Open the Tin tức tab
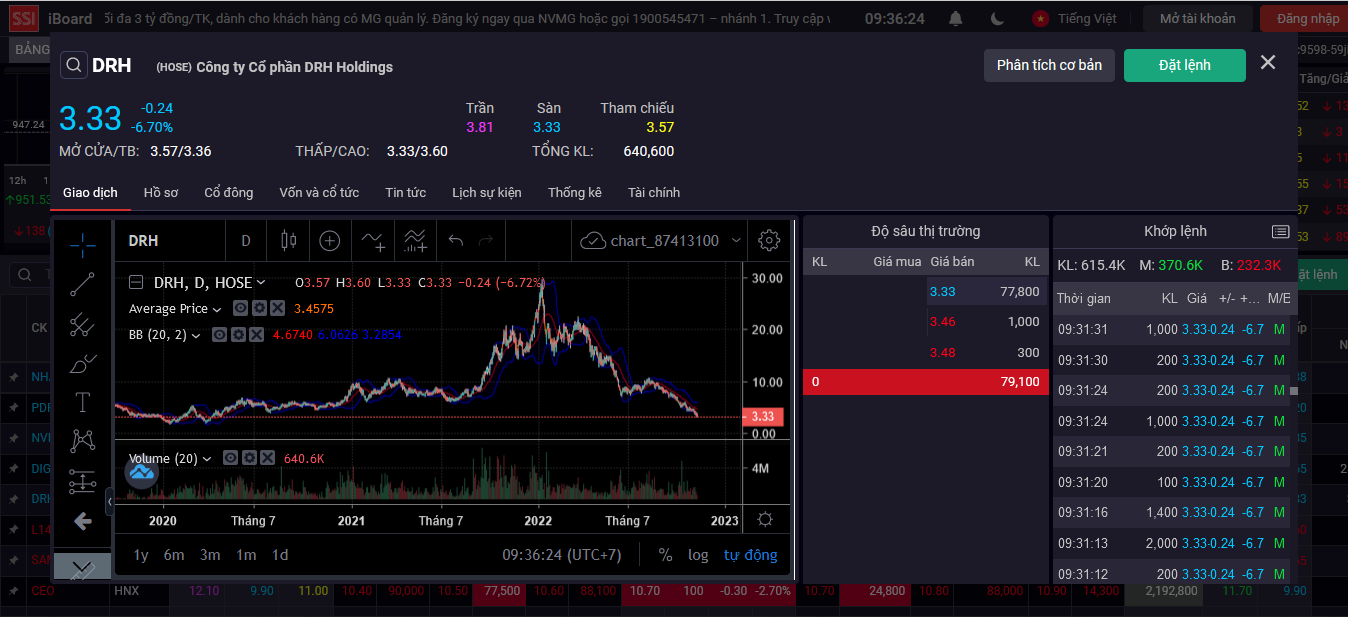The width and height of the screenshot is (1348, 617). (405, 192)
